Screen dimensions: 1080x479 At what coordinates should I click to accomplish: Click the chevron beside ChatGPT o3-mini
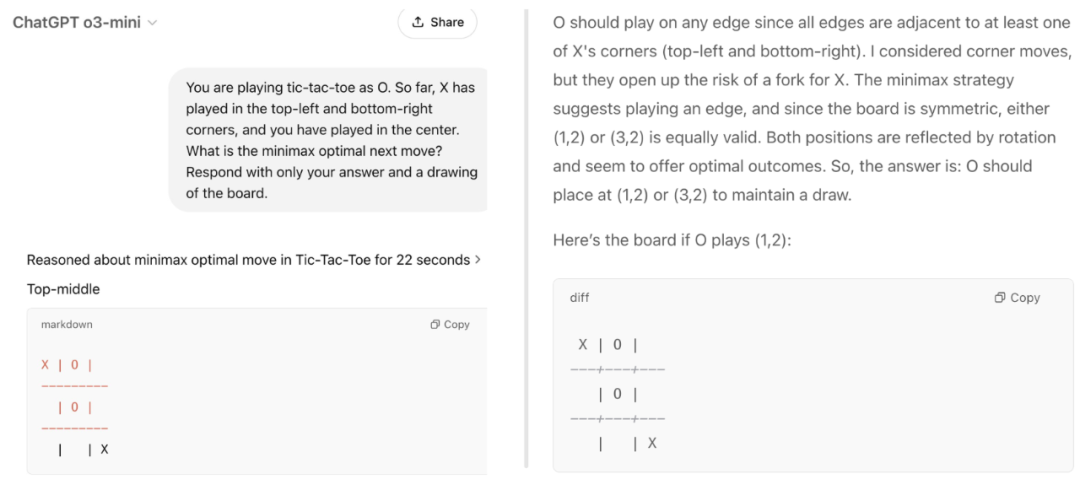[152, 23]
